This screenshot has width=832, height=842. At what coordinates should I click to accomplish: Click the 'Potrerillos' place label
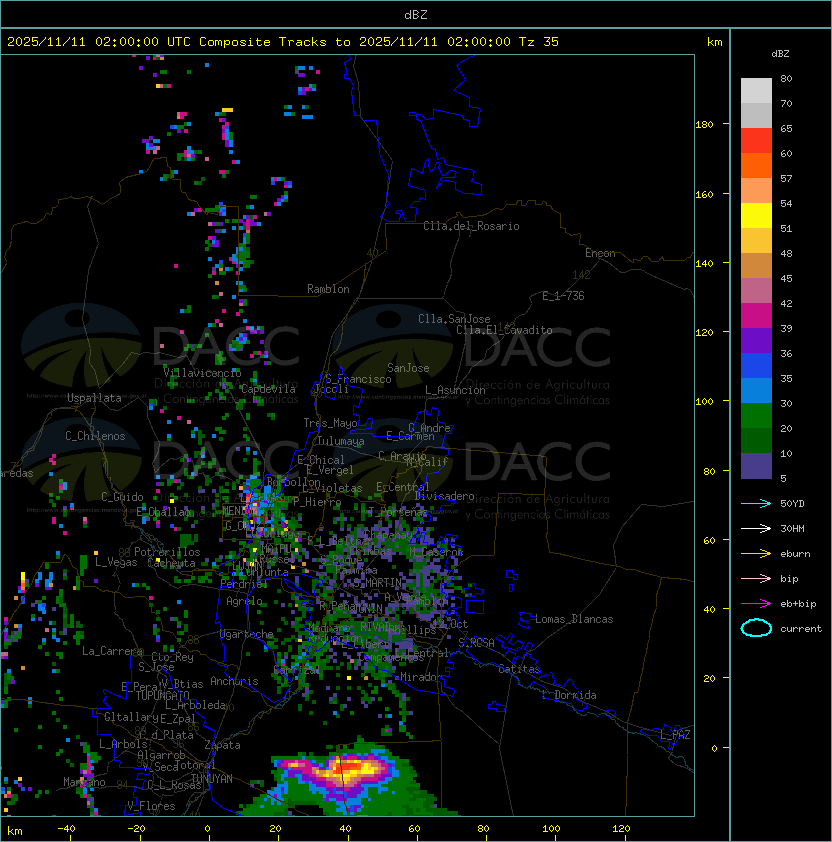click(167, 552)
